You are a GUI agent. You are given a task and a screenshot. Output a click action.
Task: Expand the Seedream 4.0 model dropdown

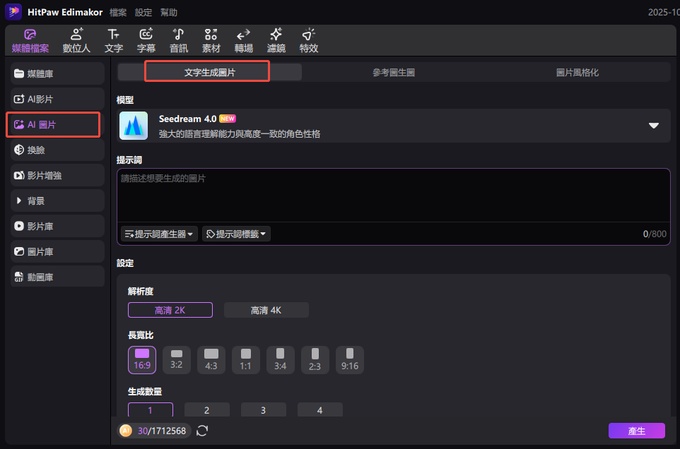(x=653, y=126)
